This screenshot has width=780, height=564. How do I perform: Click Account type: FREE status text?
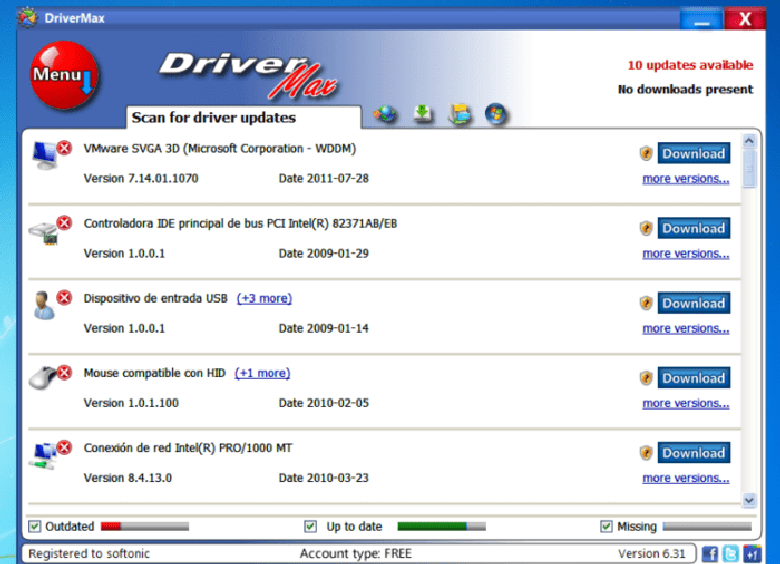tap(356, 554)
